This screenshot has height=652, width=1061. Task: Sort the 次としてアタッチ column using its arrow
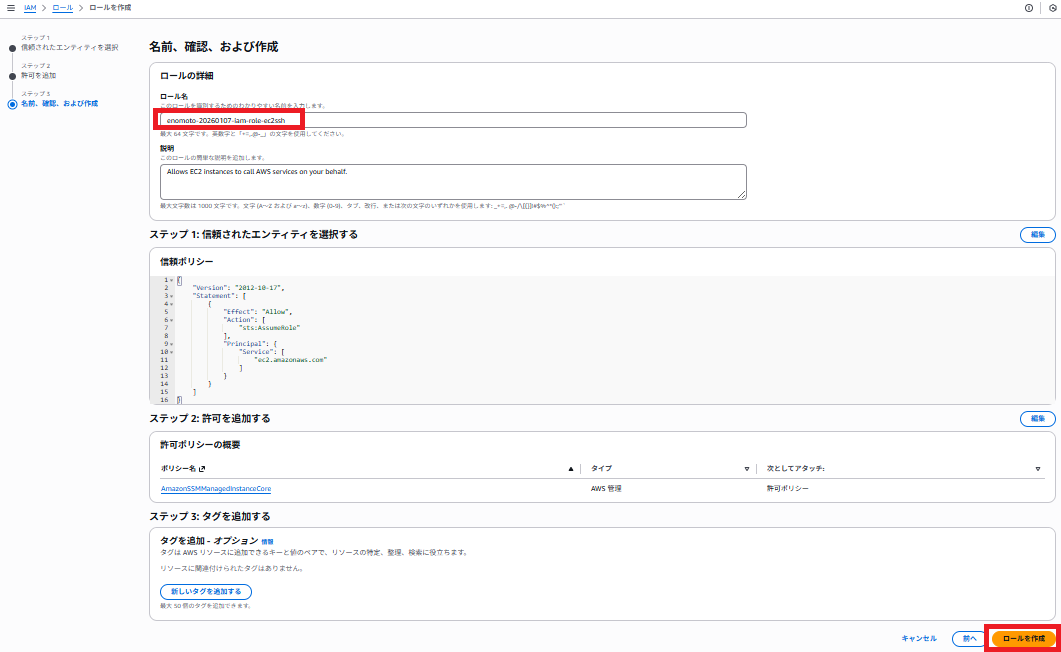[1037, 468]
